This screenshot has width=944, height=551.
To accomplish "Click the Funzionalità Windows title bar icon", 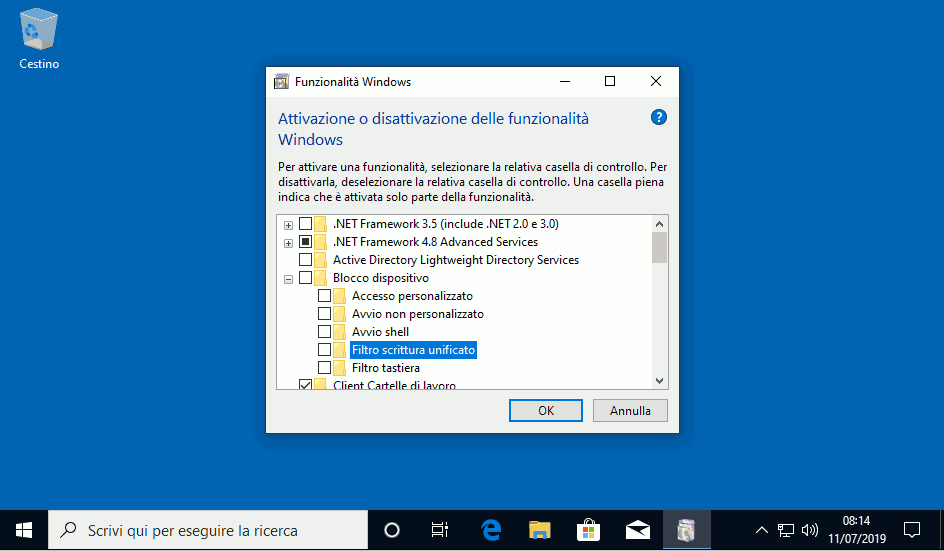I will pyautogui.click(x=281, y=82).
